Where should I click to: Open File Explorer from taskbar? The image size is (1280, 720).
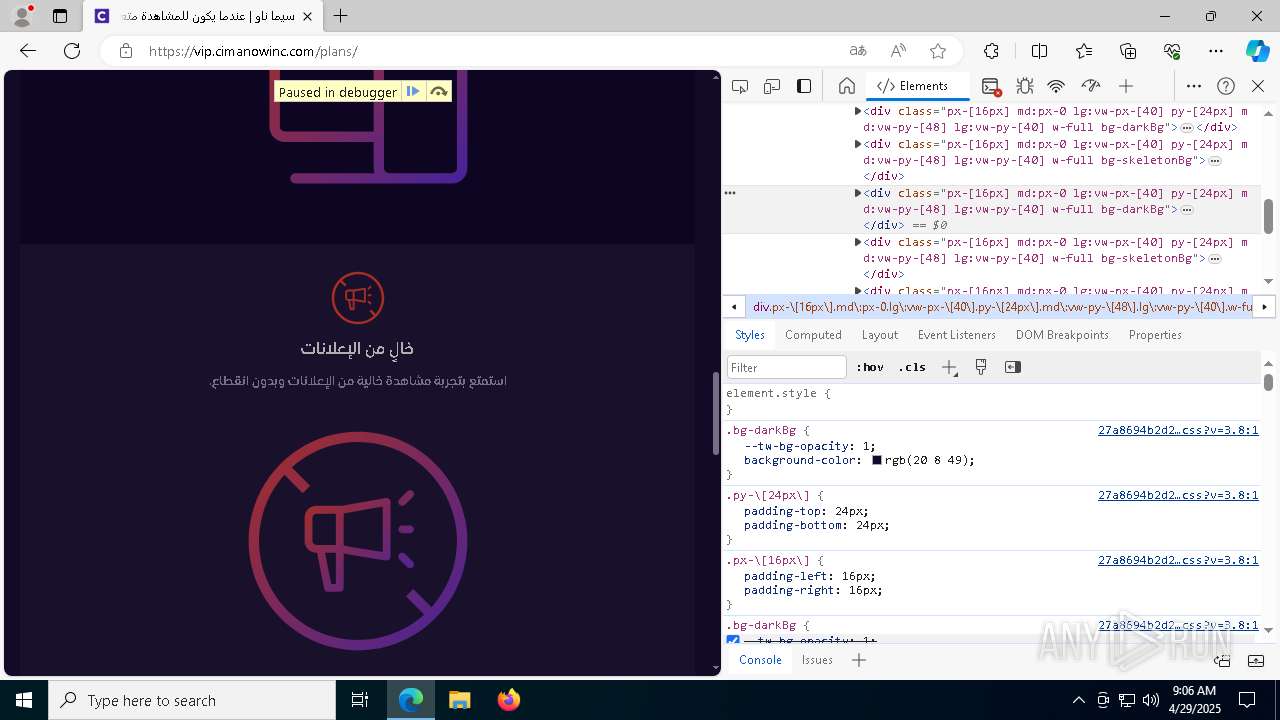click(459, 700)
